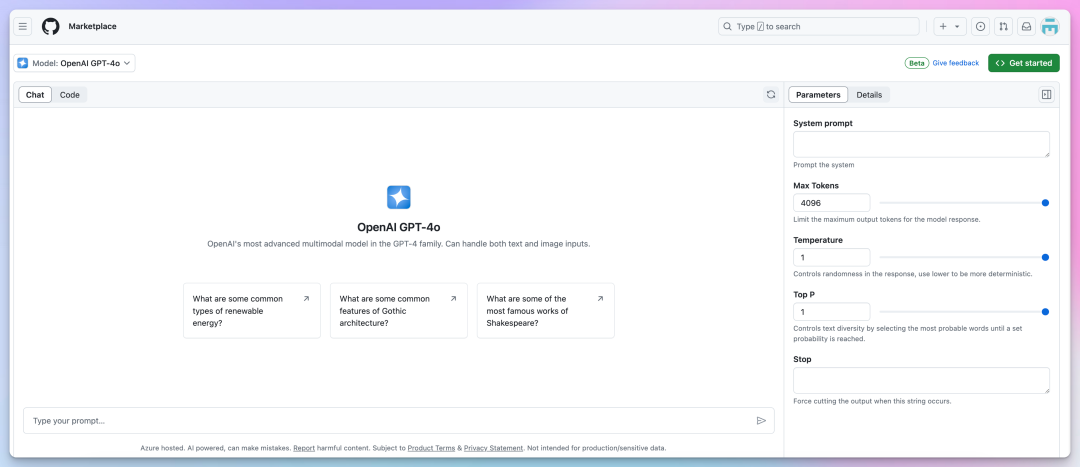Click the user profile avatar
Screen dimensions: 1080x467
click(1049, 27)
